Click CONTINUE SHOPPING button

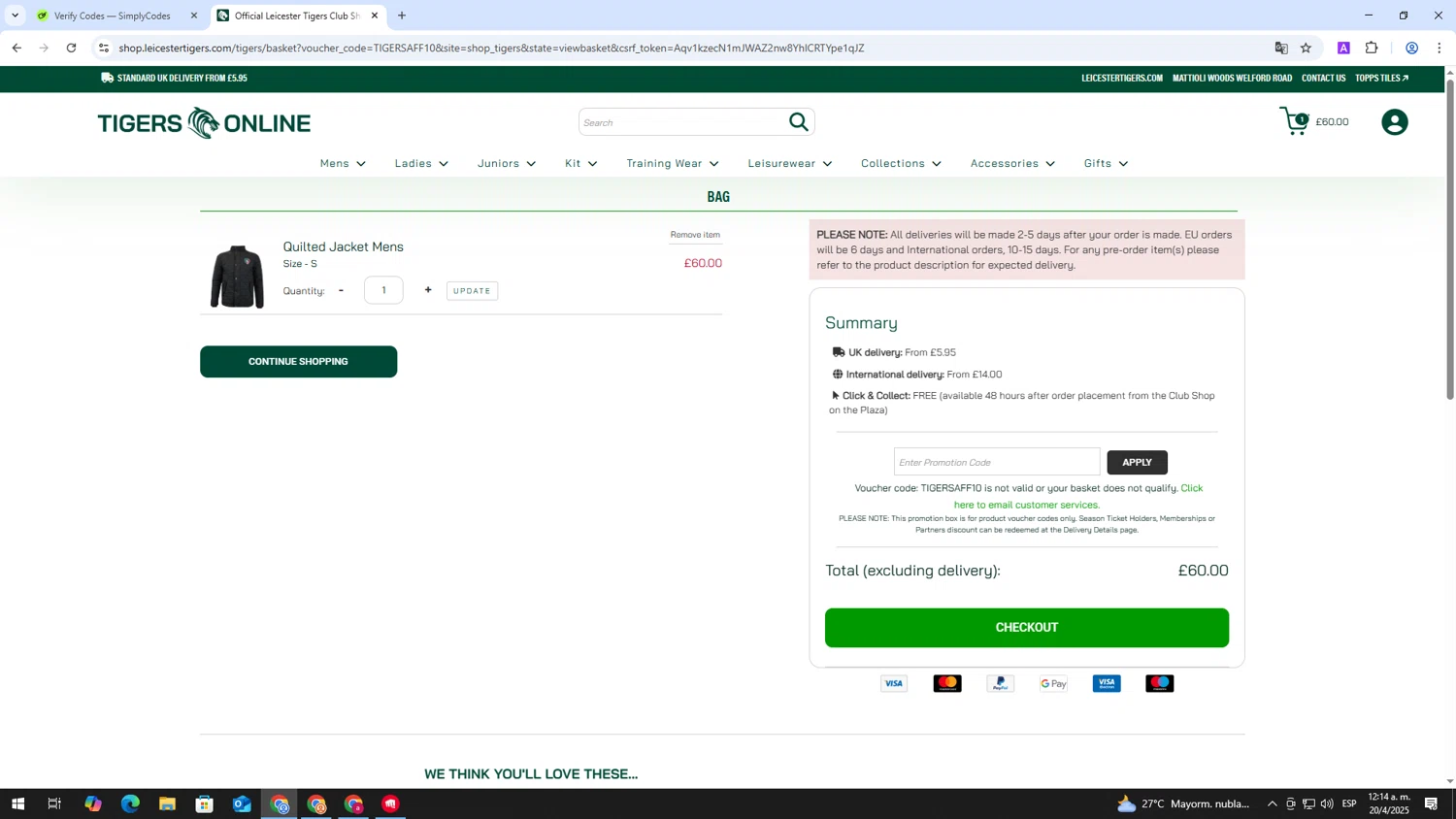click(x=298, y=361)
